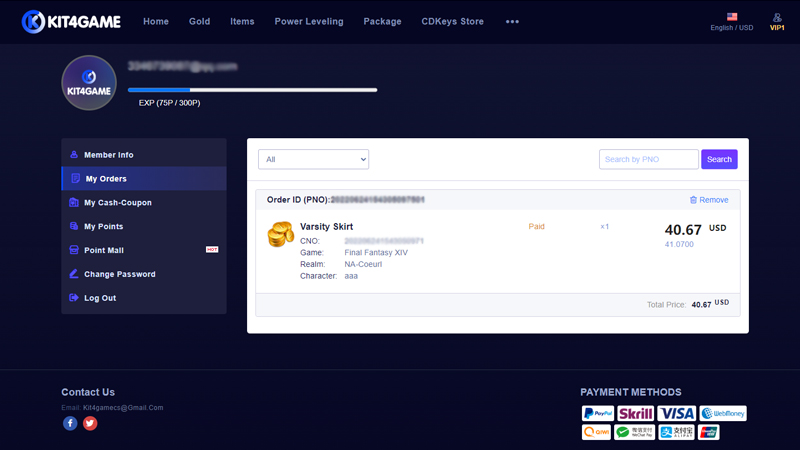Click the Alipay payment icon

pos(676,432)
